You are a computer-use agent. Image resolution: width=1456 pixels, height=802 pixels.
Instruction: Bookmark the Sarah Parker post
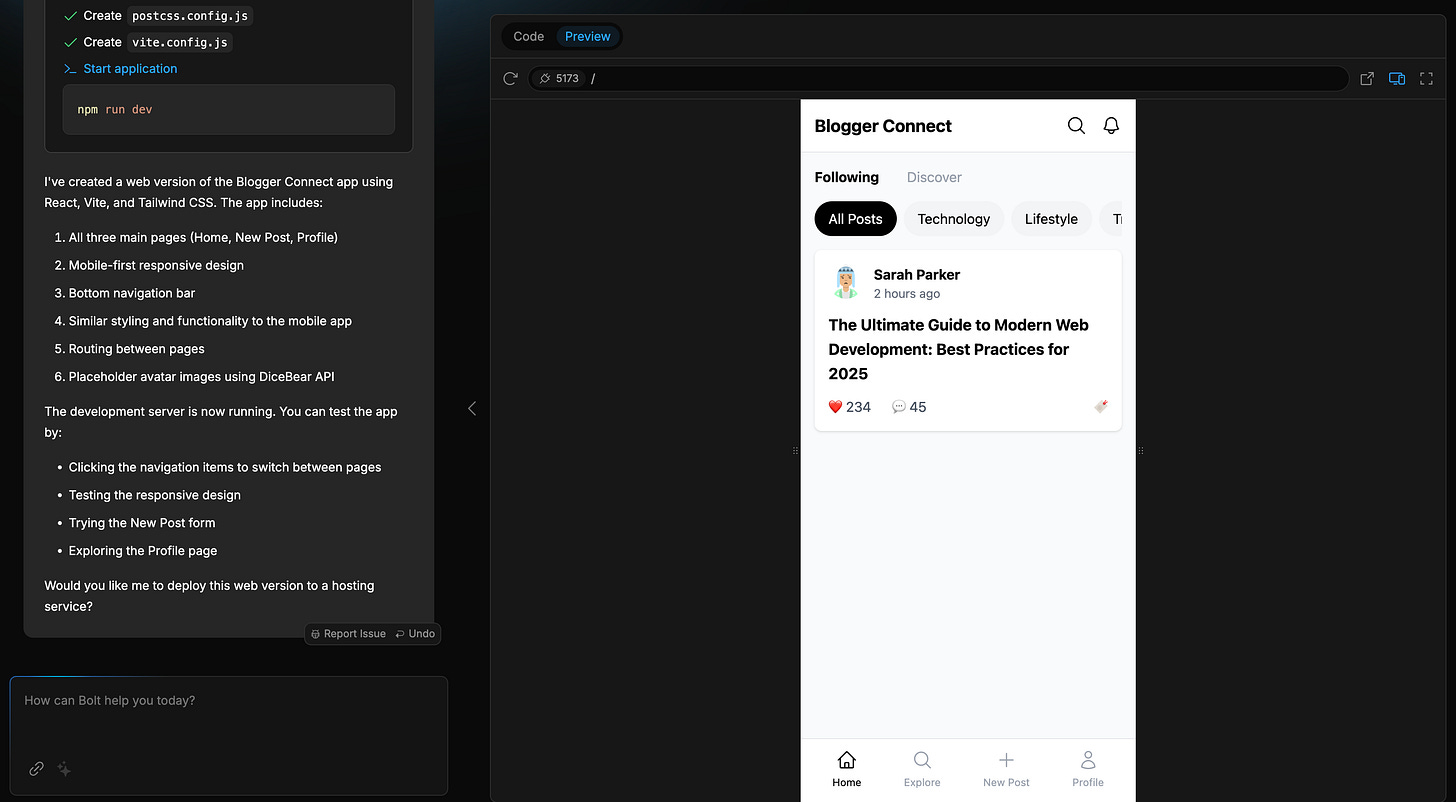1101,406
